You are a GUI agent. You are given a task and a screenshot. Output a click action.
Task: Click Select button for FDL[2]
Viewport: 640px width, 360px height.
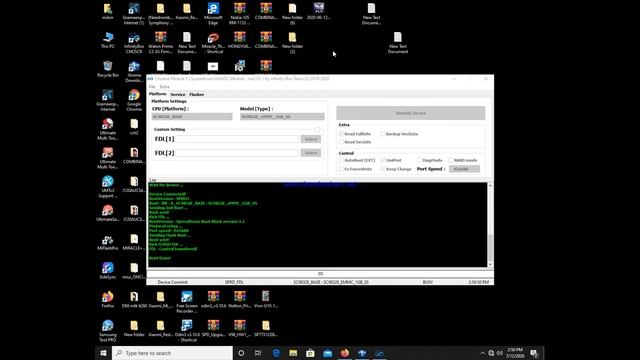(x=311, y=153)
